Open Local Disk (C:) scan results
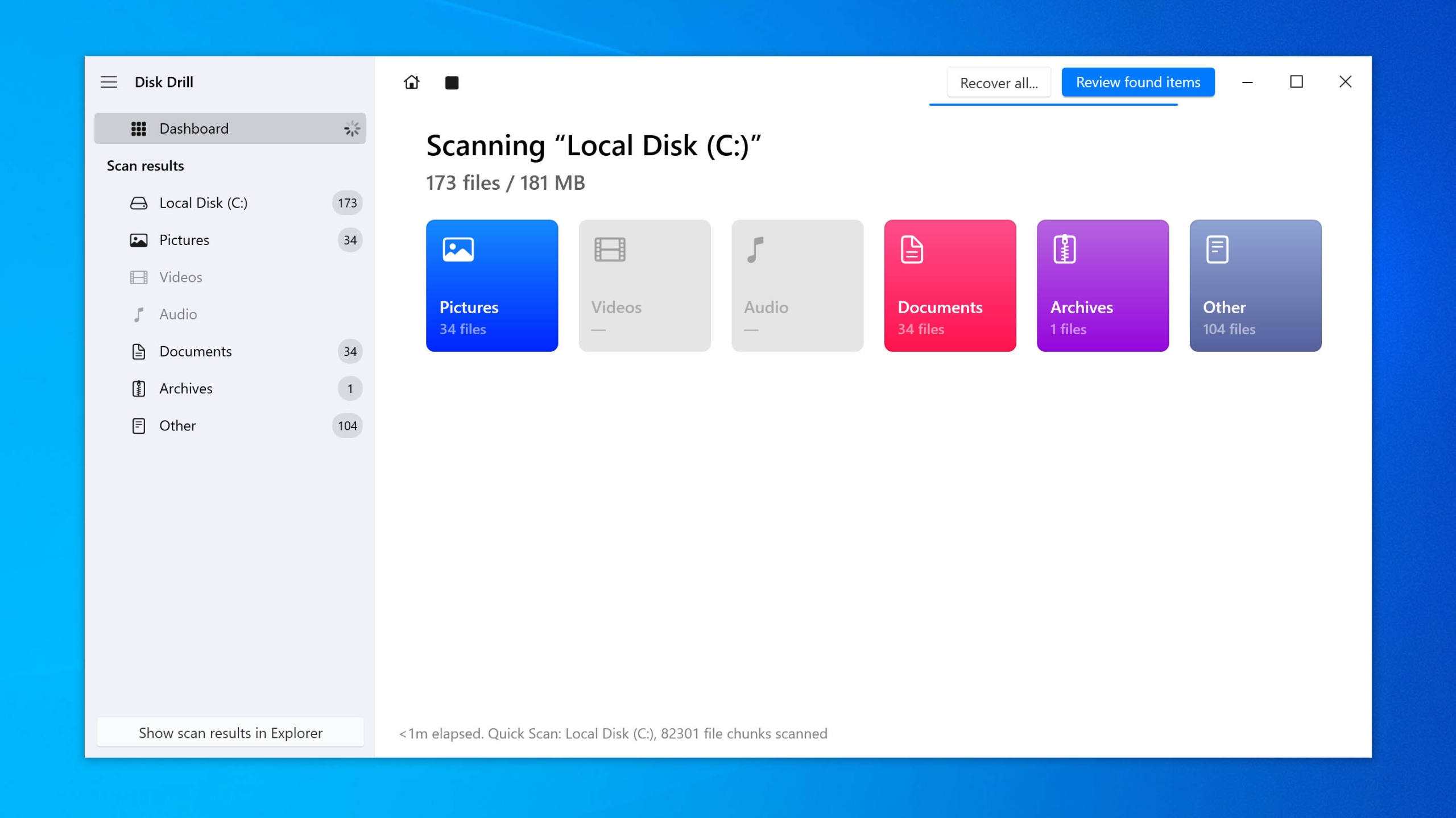 230,203
